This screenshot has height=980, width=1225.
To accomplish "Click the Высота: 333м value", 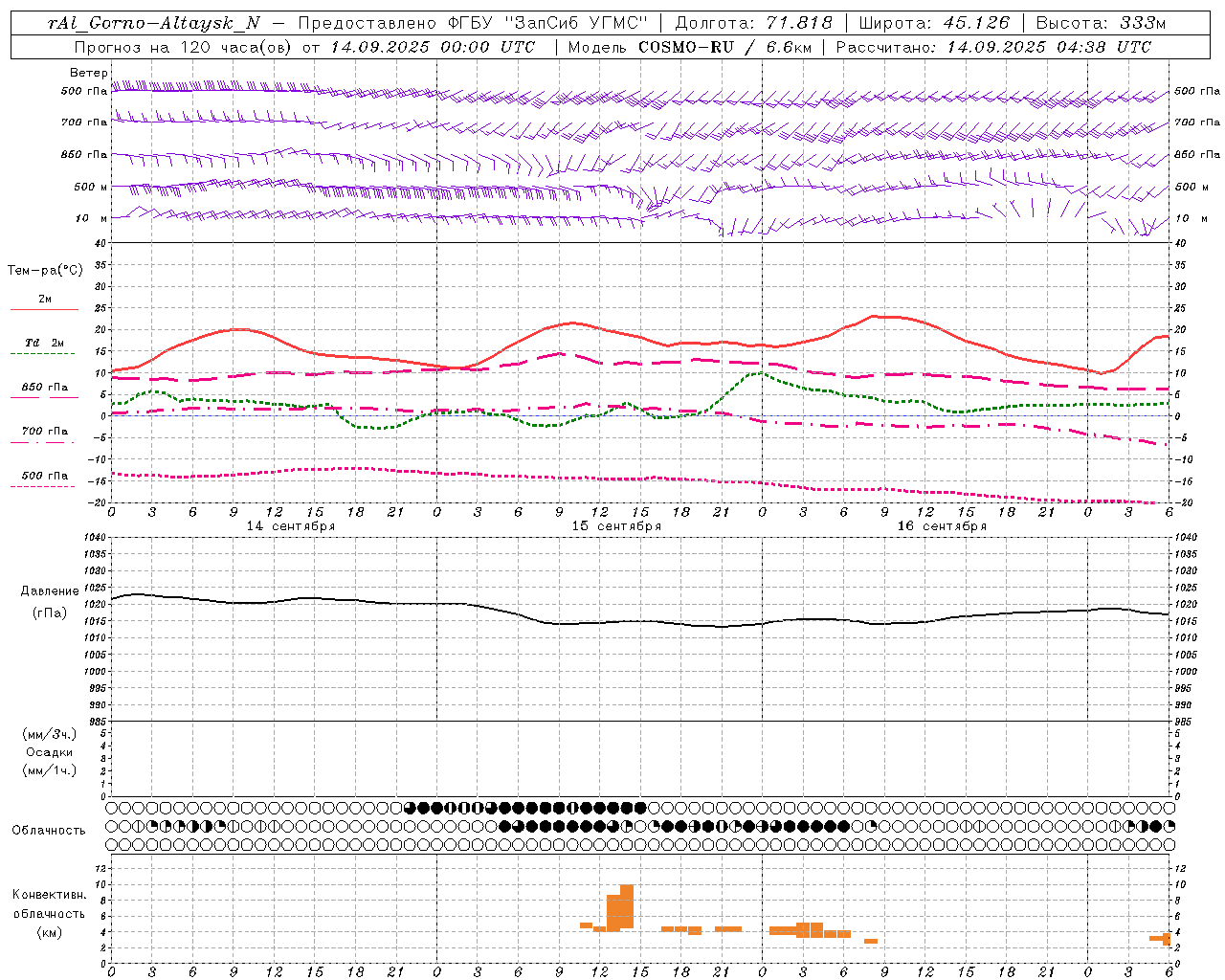I will click(x=1101, y=23).
